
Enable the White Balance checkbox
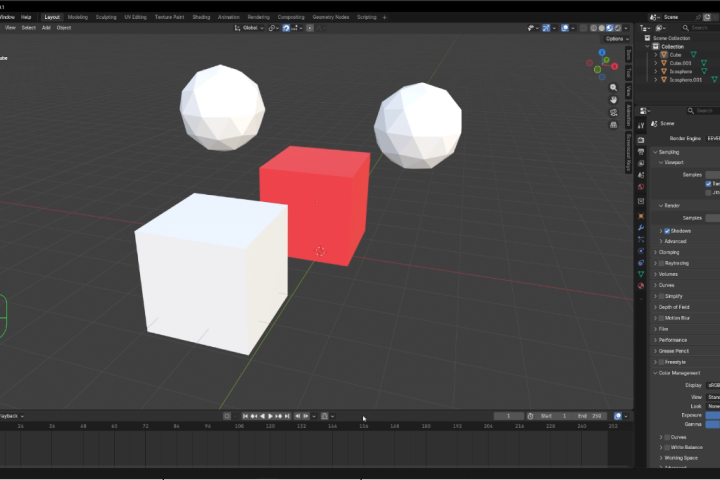pos(667,447)
